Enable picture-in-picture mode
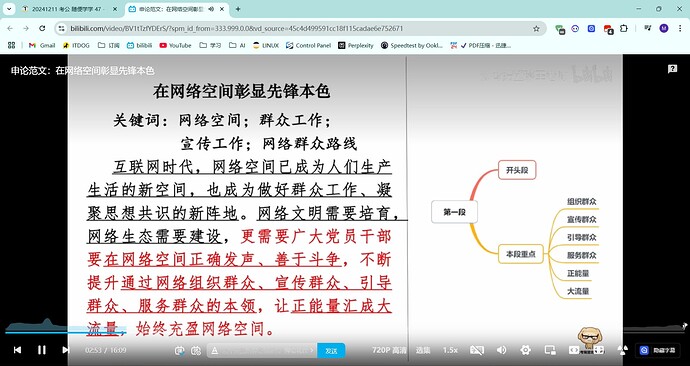Screen dimensions: 690x366 tap(550, 350)
